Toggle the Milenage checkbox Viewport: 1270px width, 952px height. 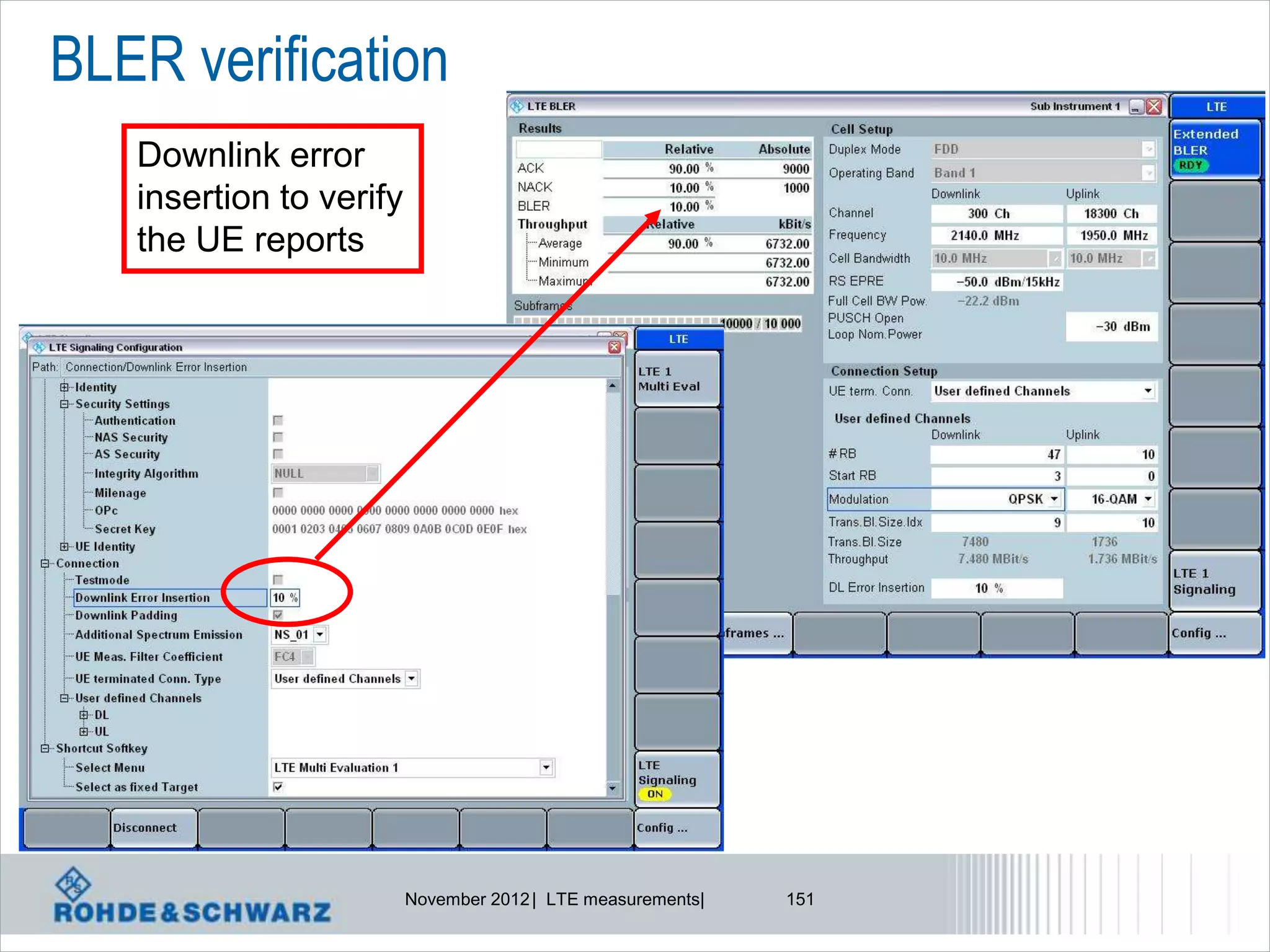coord(278,493)
